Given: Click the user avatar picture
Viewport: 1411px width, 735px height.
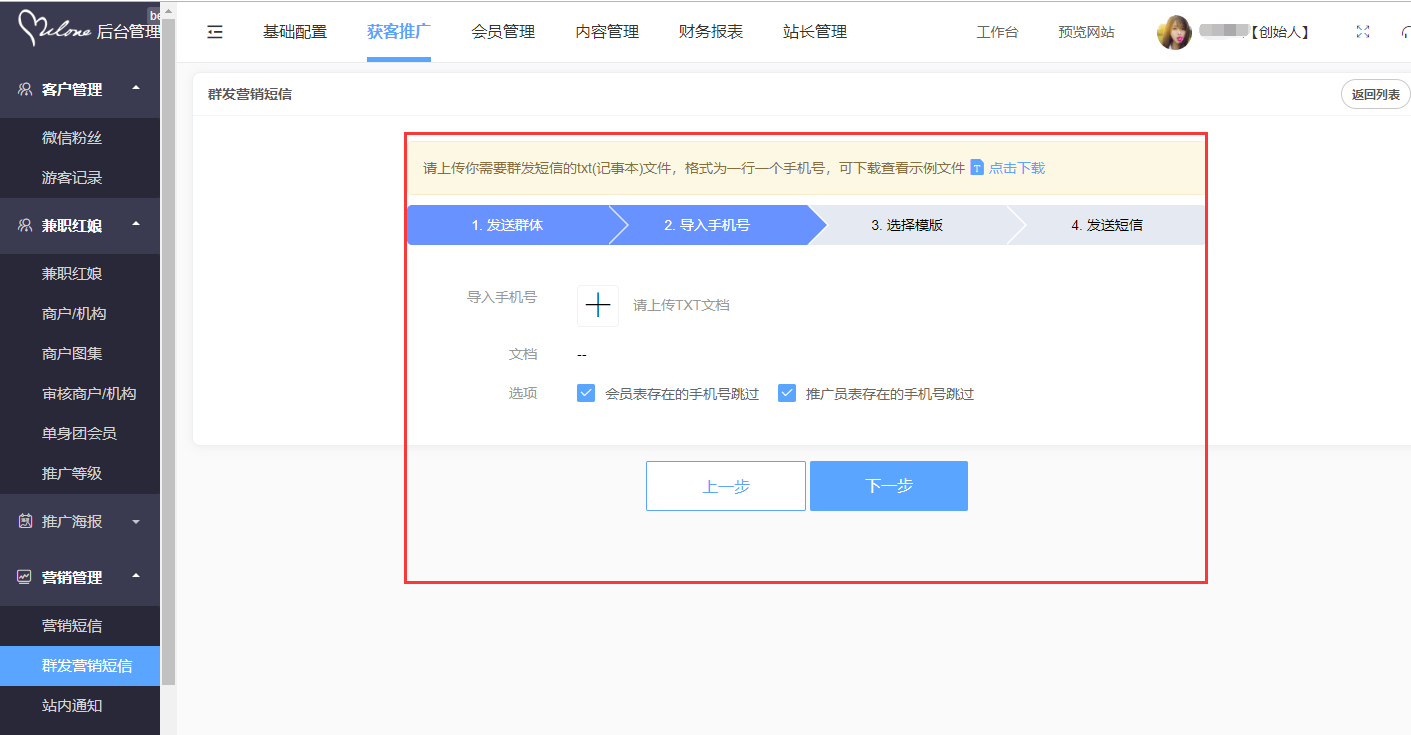Looking at the screenshot, I should tap(1174, 32).
